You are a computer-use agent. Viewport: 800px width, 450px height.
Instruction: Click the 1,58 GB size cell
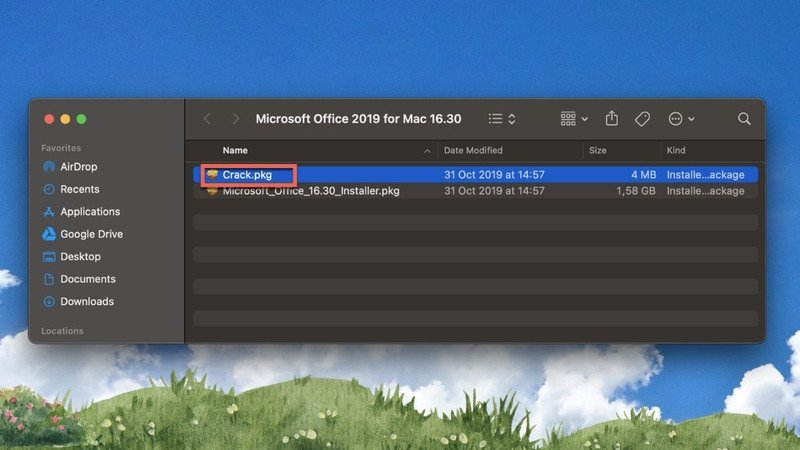pyautogui.click(x=636, y=191)
